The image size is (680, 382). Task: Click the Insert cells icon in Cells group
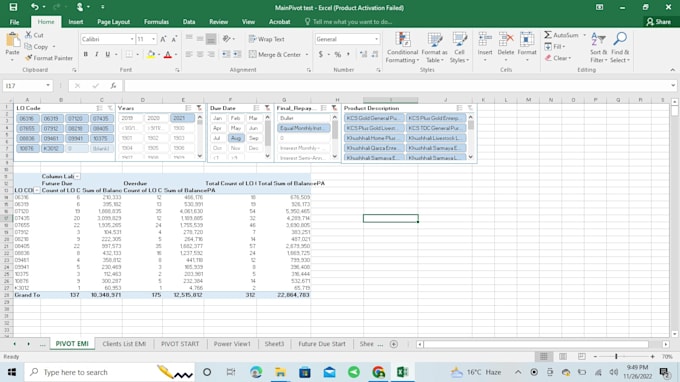(x=485, y=40)
